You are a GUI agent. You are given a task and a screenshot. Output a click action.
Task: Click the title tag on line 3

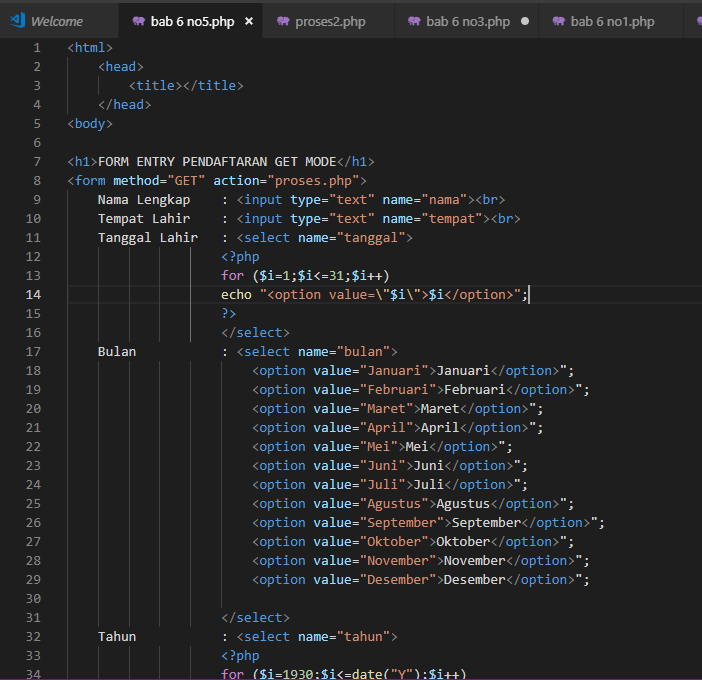(186, 86)
